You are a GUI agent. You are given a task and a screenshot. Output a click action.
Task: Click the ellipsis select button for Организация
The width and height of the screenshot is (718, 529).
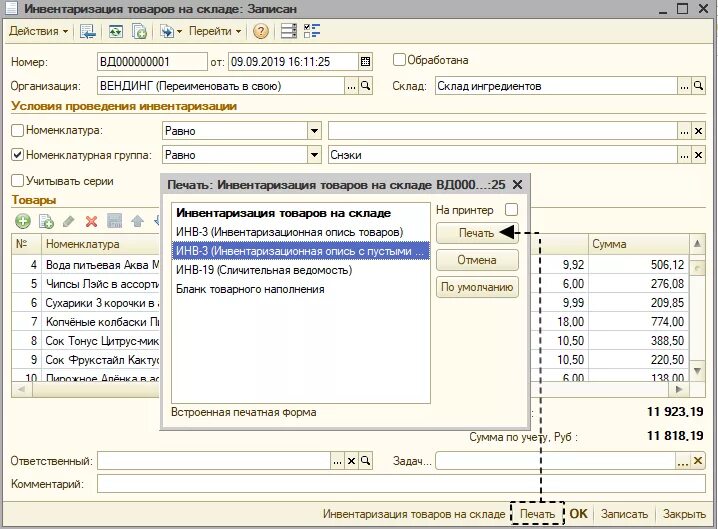point(351,86)
